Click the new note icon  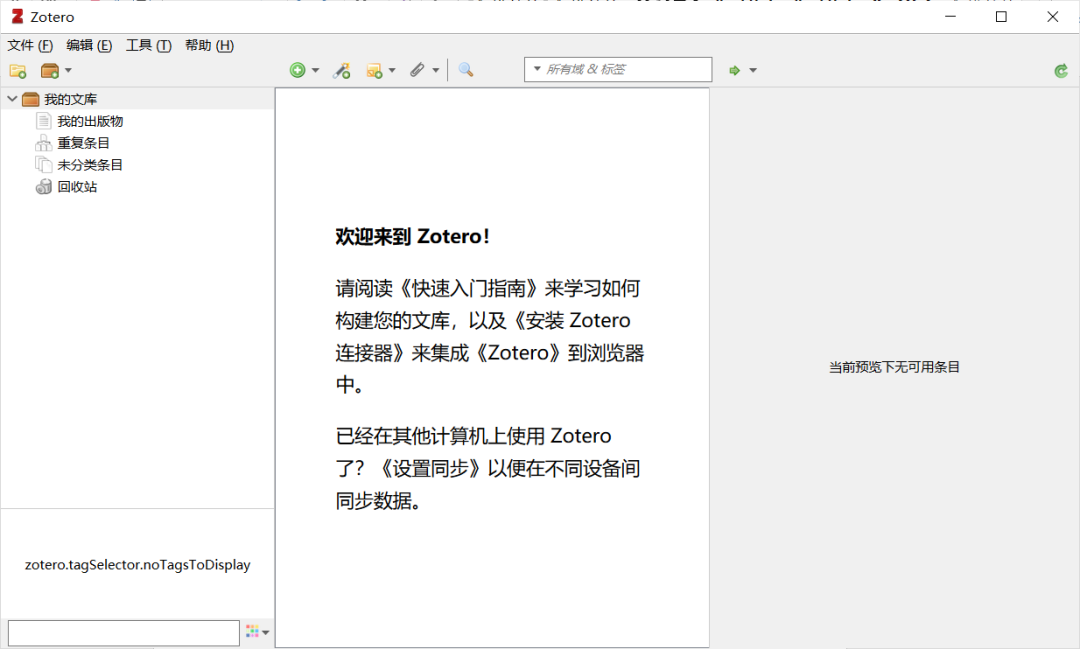(374, 70)
